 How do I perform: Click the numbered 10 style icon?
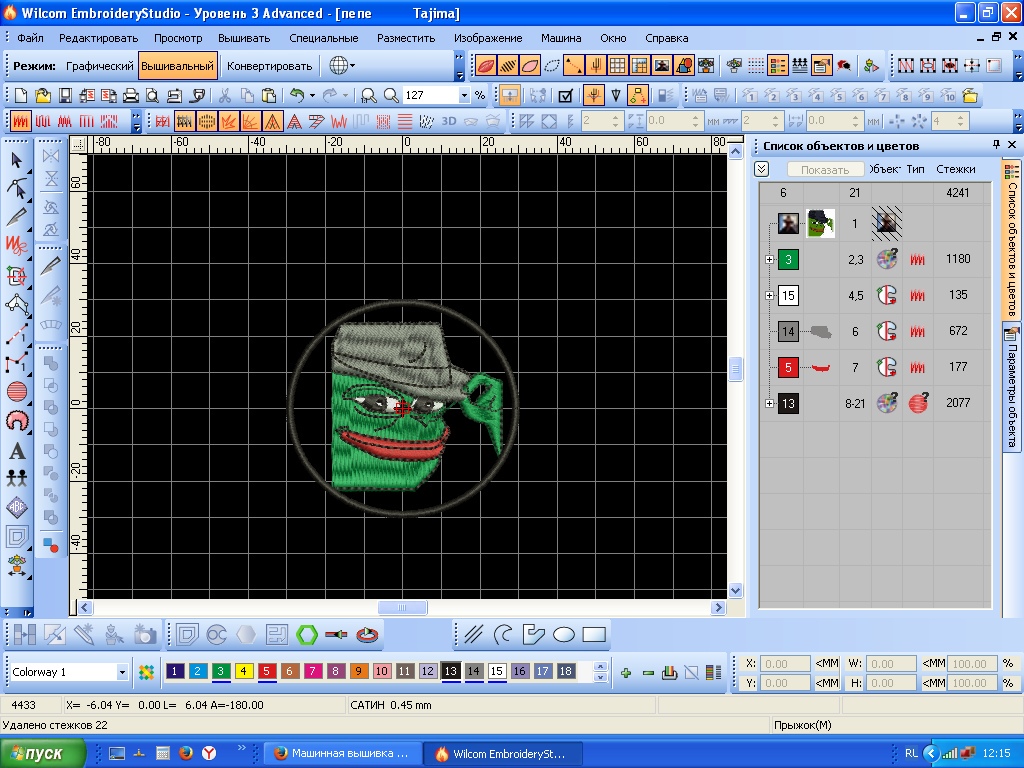pos(948,96)
